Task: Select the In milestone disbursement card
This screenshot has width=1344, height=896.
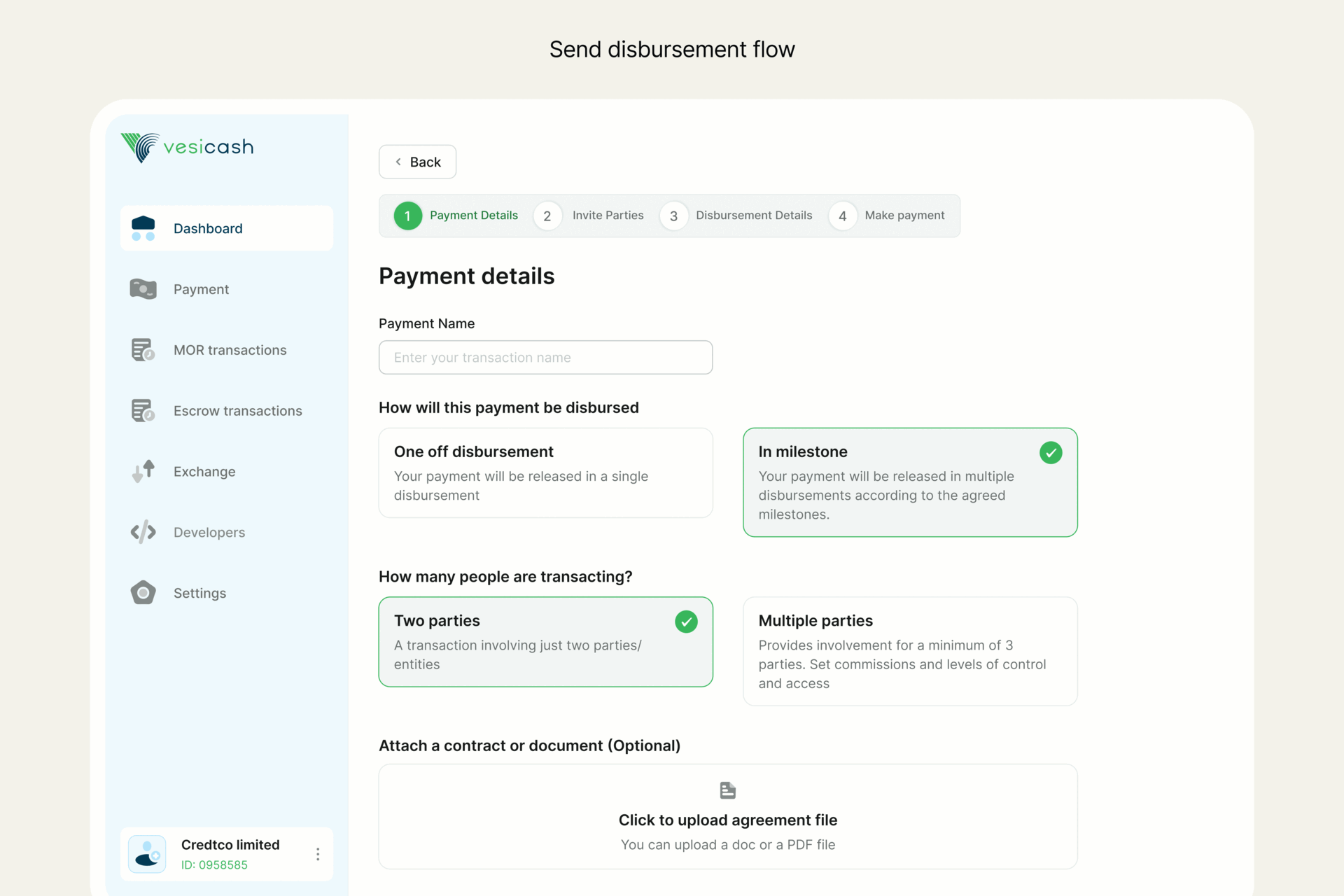Action: coord(909,482)
